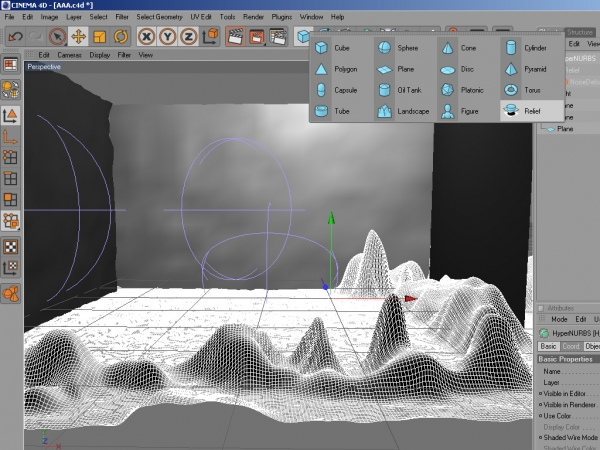Click the red X axis handle
The height and width of the screenshot is (450, 600).
411,298
